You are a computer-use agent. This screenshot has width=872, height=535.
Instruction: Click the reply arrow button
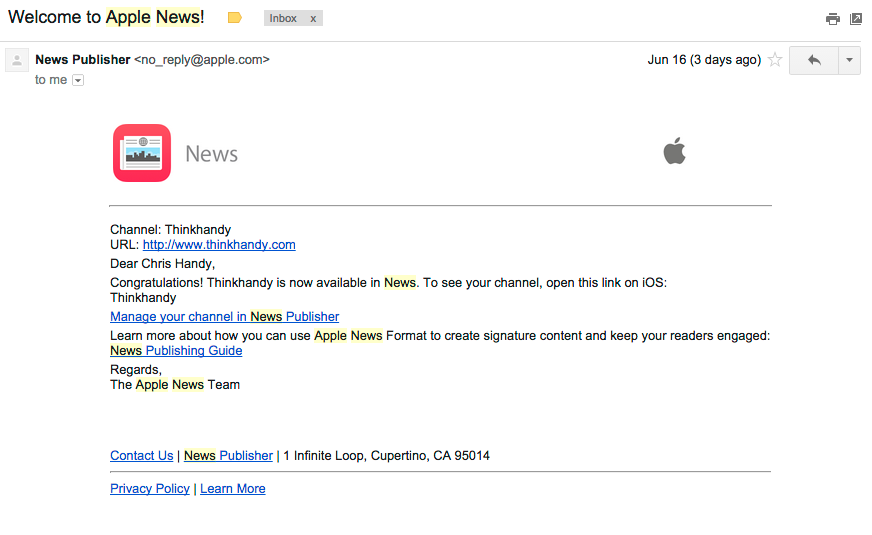tap(814, 60)
